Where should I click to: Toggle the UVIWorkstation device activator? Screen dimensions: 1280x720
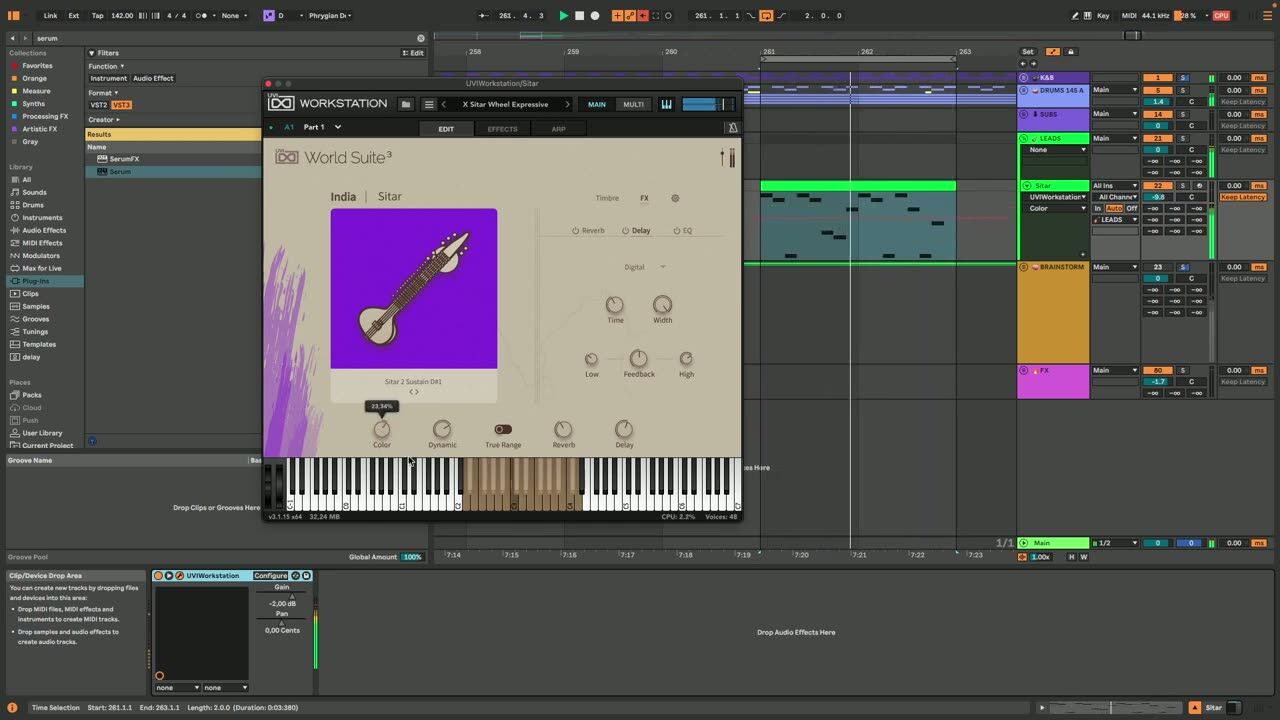(158, 576)
